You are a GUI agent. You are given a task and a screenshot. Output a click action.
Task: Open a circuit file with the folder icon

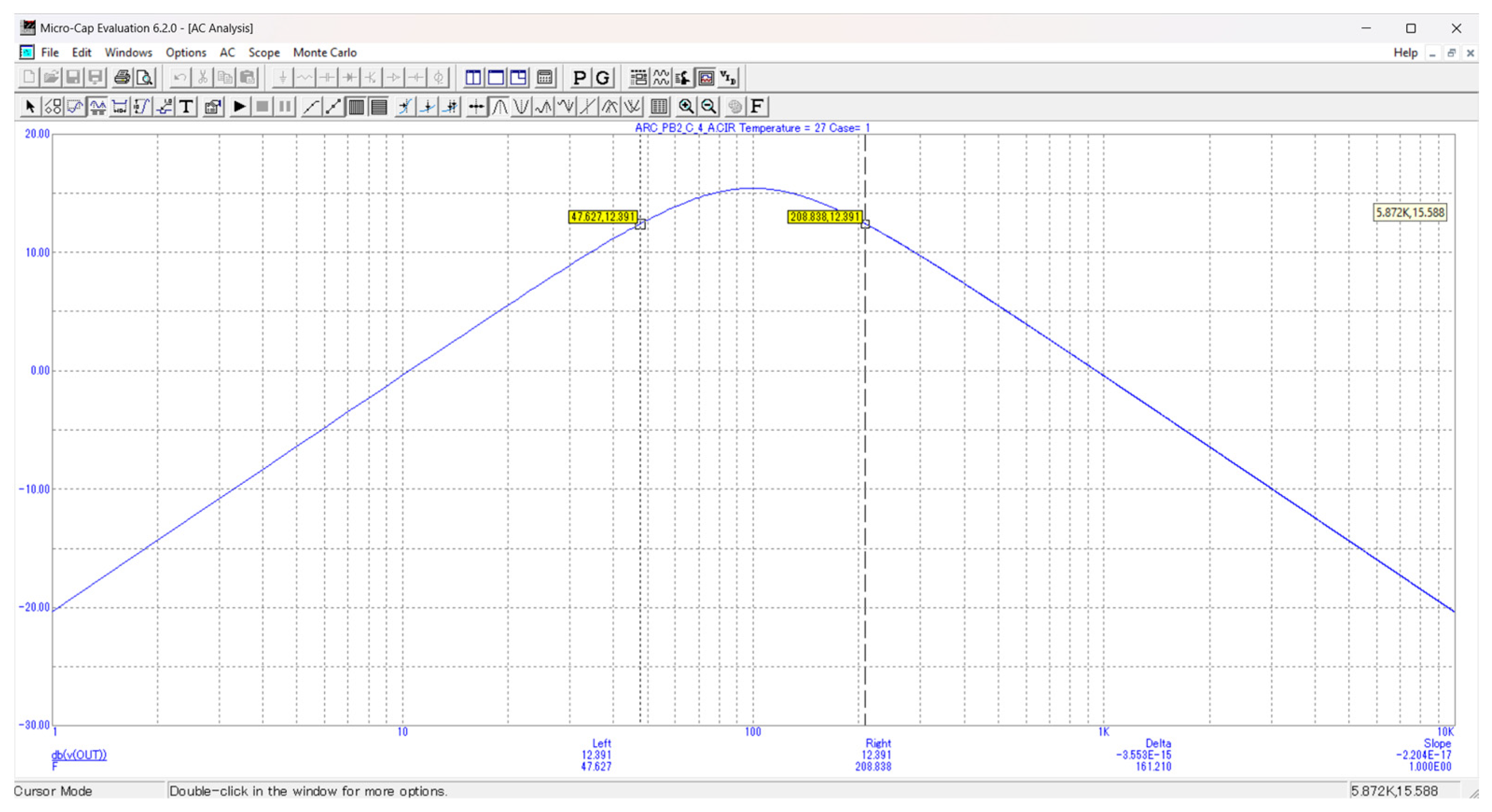[x=50, y=76]
